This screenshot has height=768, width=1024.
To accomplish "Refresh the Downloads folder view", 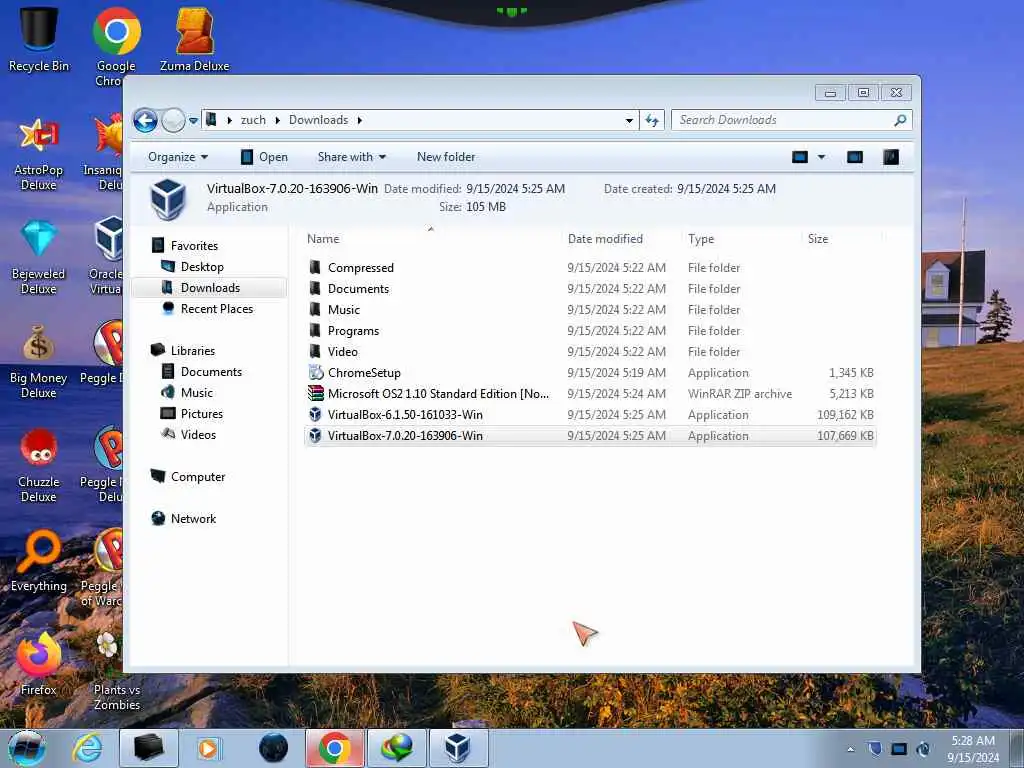I will pos(652,120).
